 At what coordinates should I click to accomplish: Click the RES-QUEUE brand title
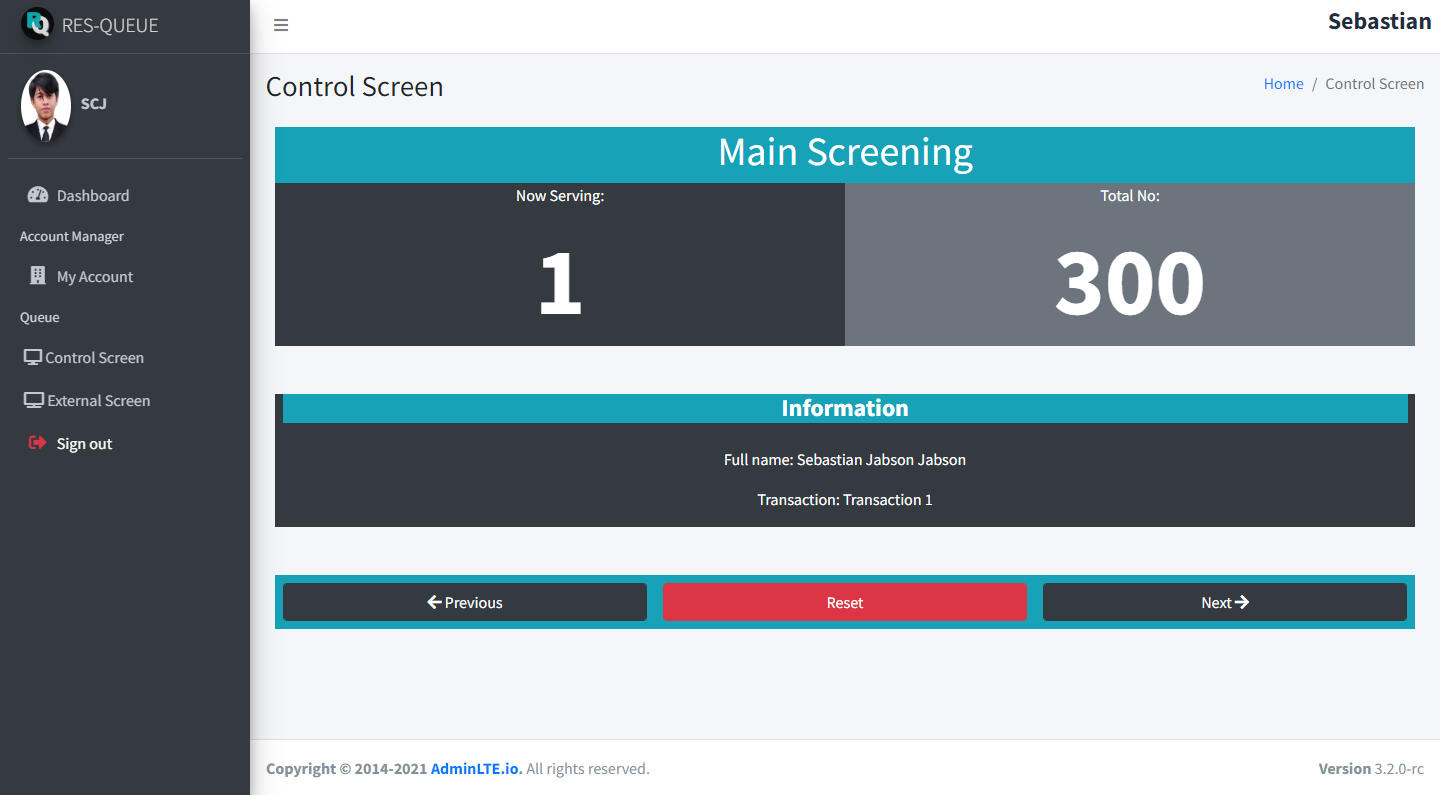tap(110, 25)
